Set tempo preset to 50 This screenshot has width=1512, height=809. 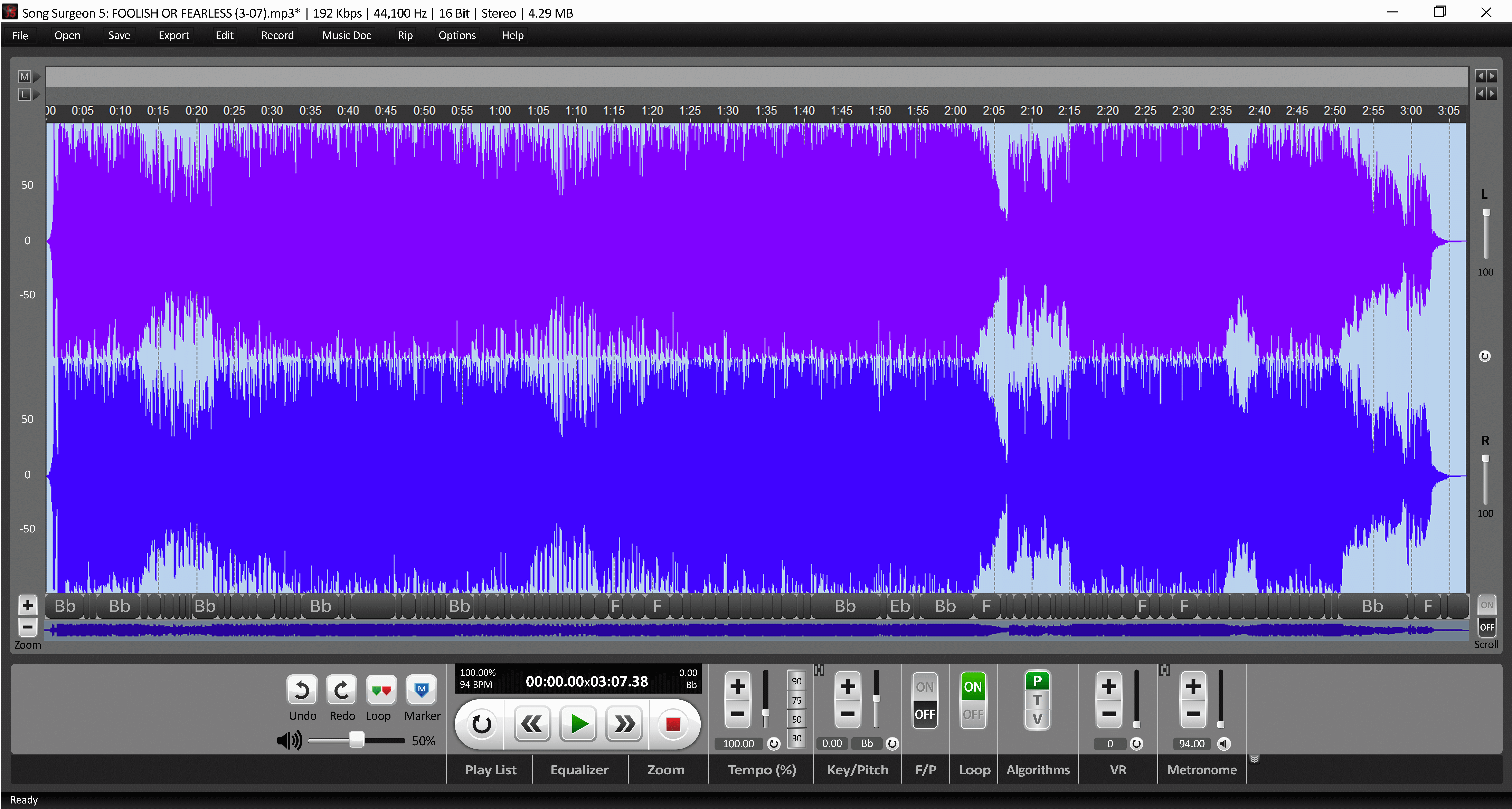click(796, 719)
